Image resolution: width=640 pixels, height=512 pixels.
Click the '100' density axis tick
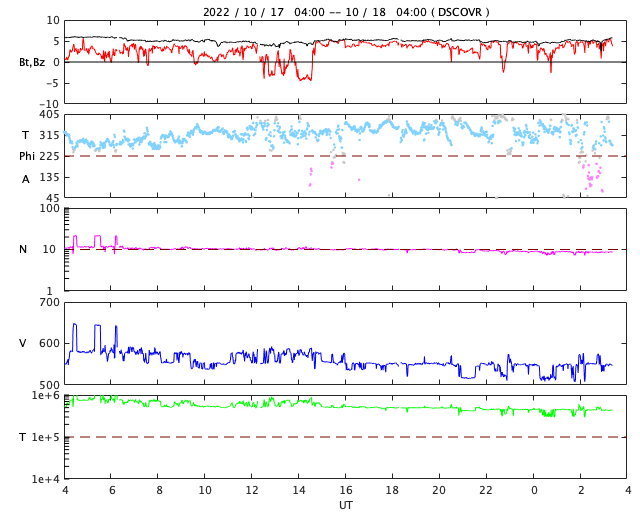click(49, 208)
